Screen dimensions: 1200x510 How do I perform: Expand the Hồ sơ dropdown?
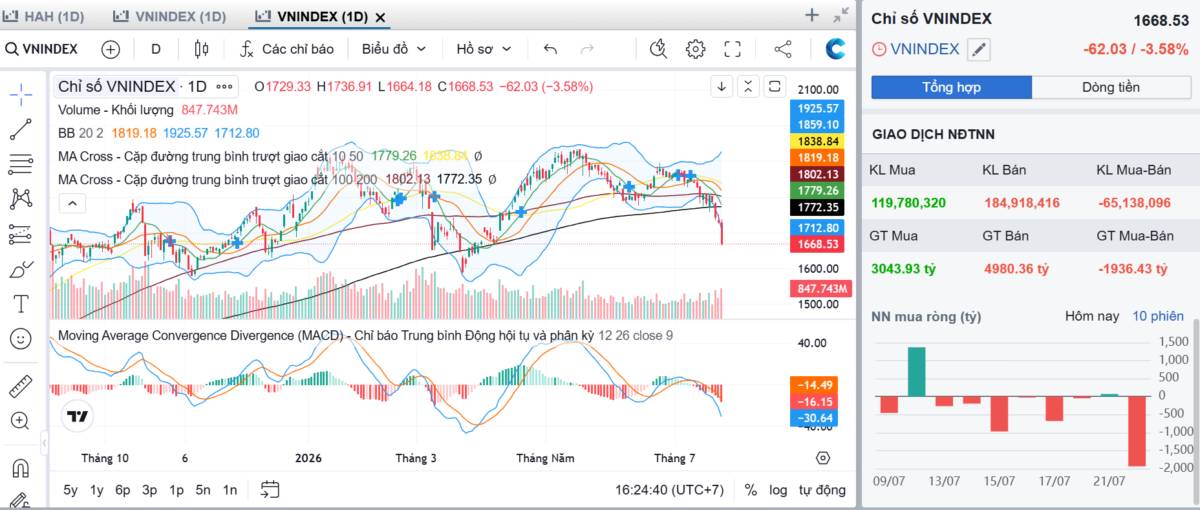484,49
